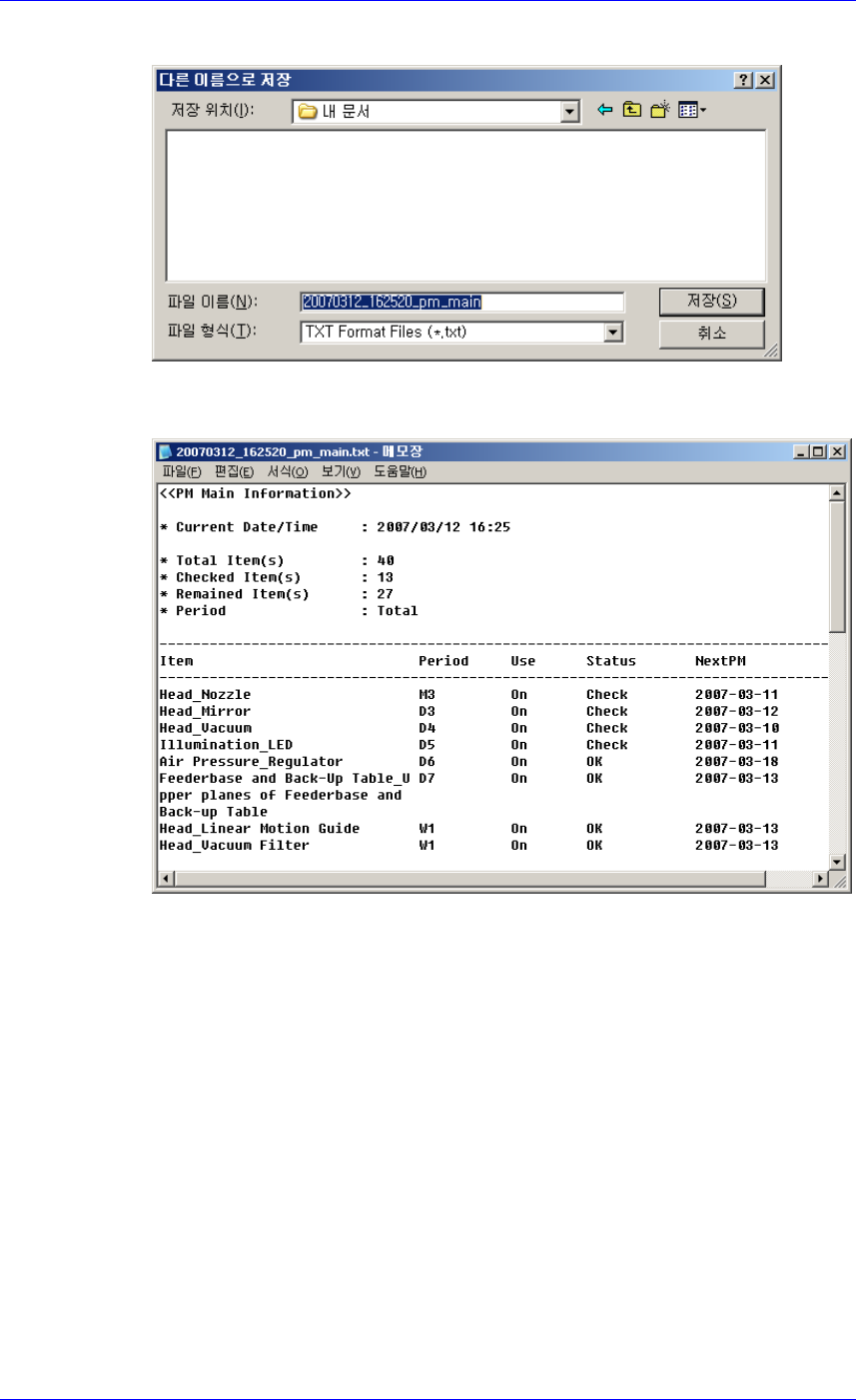856x1400 pixels.
Task: Click the Remained Item(s) line
Action: pos(277,594)
